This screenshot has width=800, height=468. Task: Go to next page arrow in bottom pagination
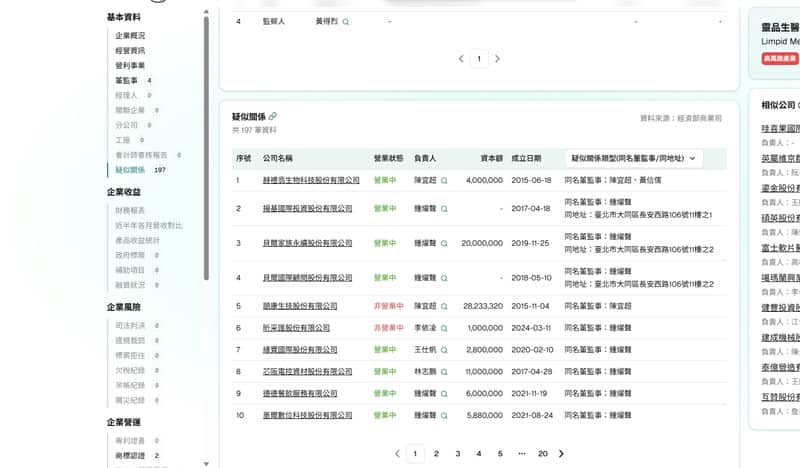tap(561, 453)
